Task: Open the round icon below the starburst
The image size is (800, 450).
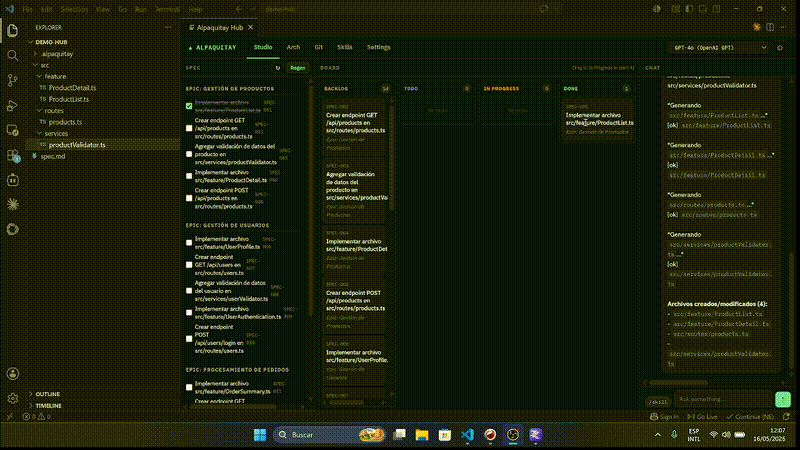Action: click(x=13, y=229)
